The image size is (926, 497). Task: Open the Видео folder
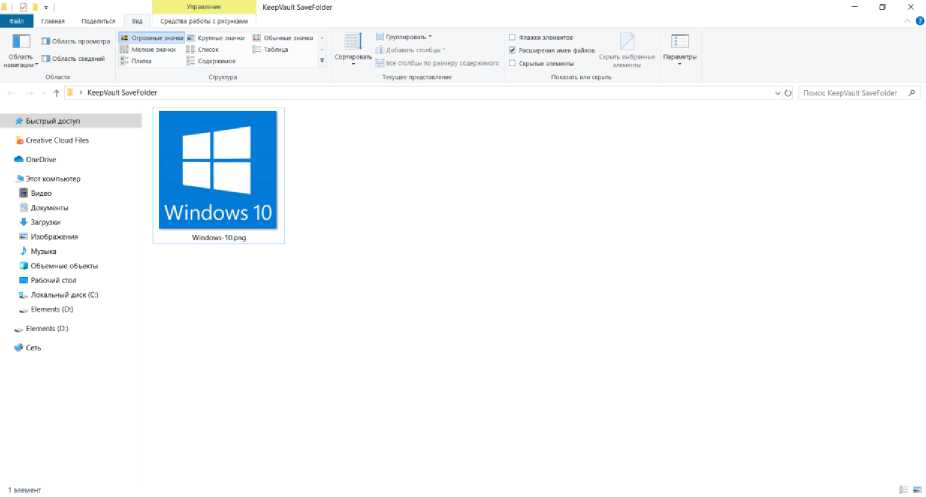click(35, 193)
